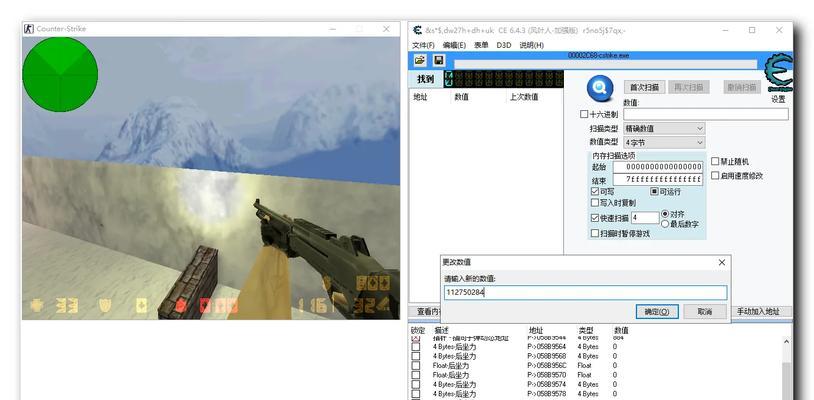The width and height of the screenshot is (814, 400).
Task: Open the D3D menu
Action: (504, 45)
